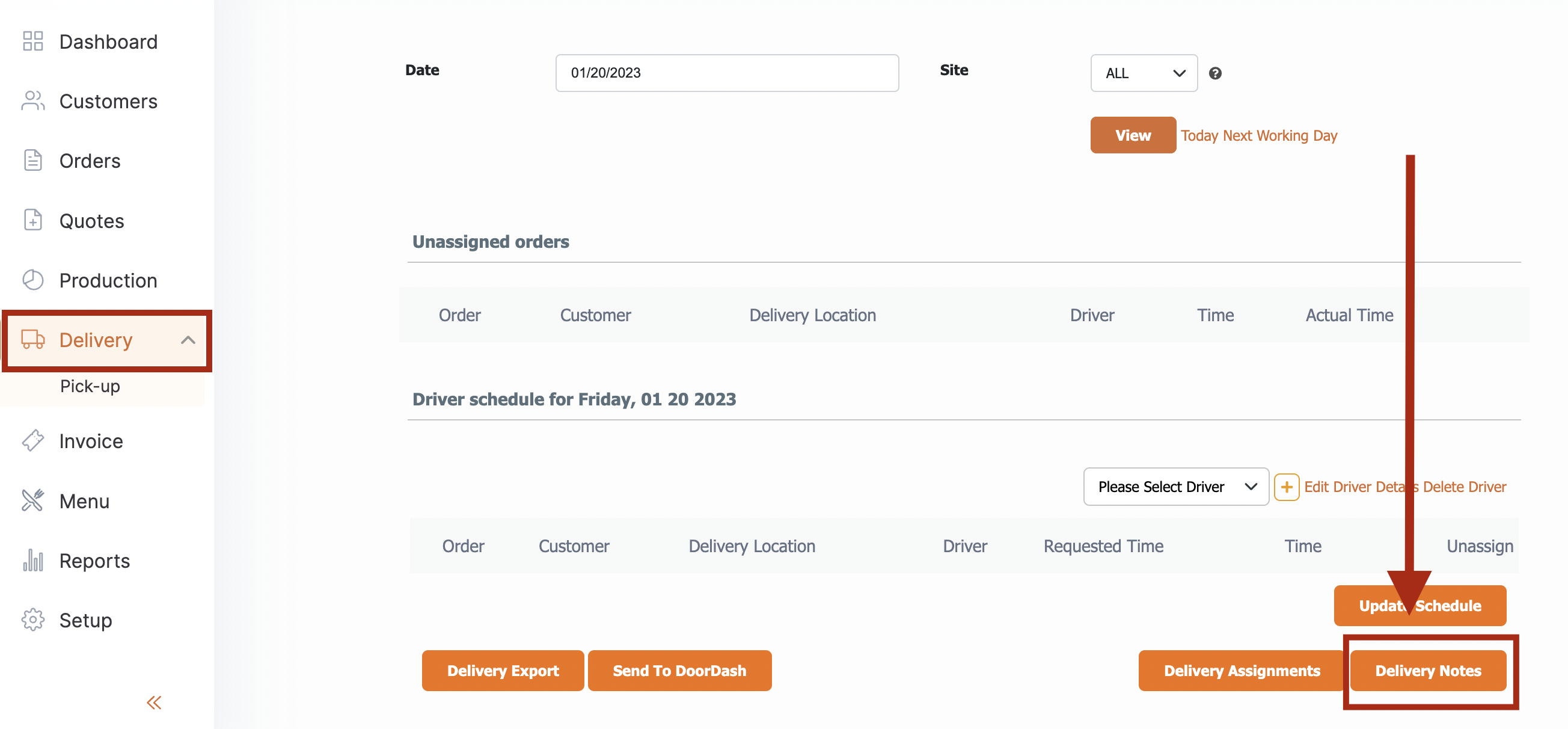Click the Customers people icon
The image size is (1568, 729).
pos(33,101)
